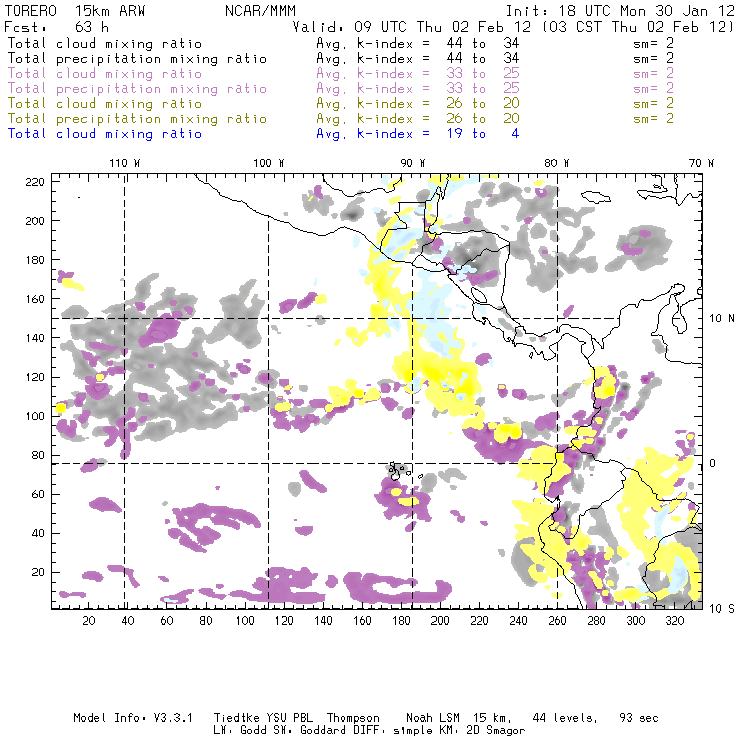Select the '100' tick on the horizontal axis
Image resolution: width=740 pixels, height=740 pixels.
[x=245, y=621]
